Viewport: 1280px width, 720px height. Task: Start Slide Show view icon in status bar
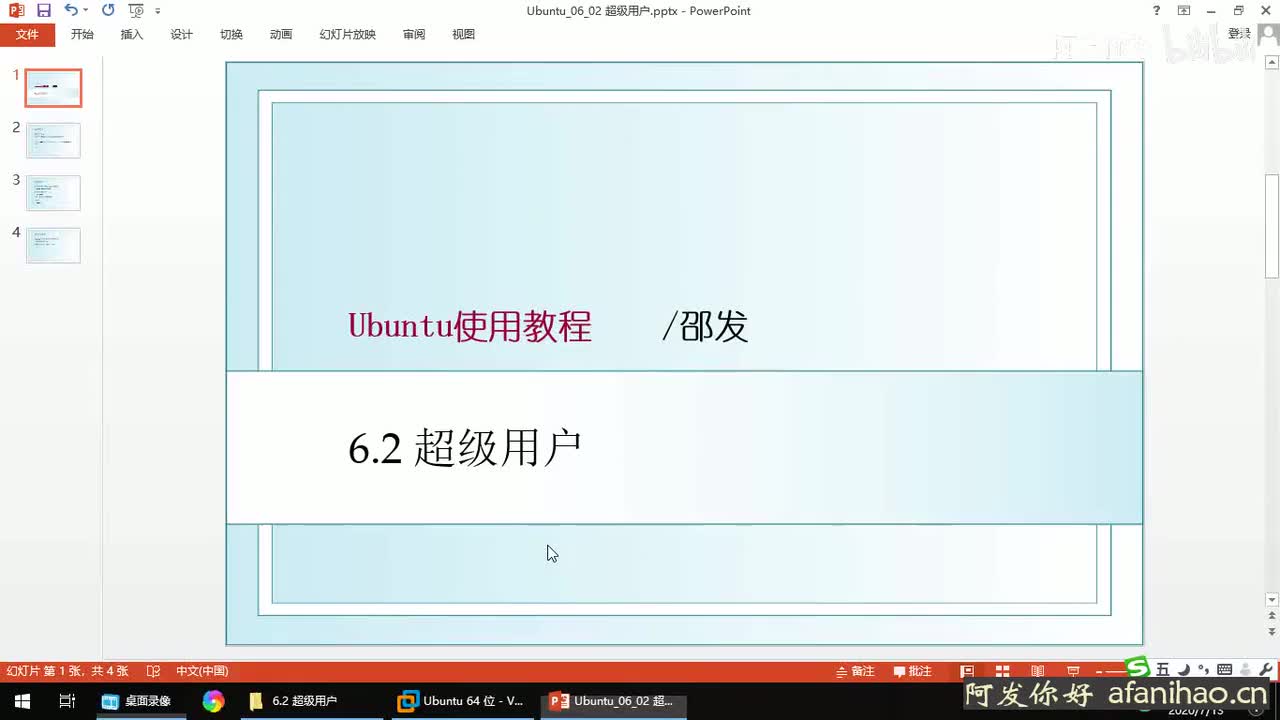[x=1073, y=671]
